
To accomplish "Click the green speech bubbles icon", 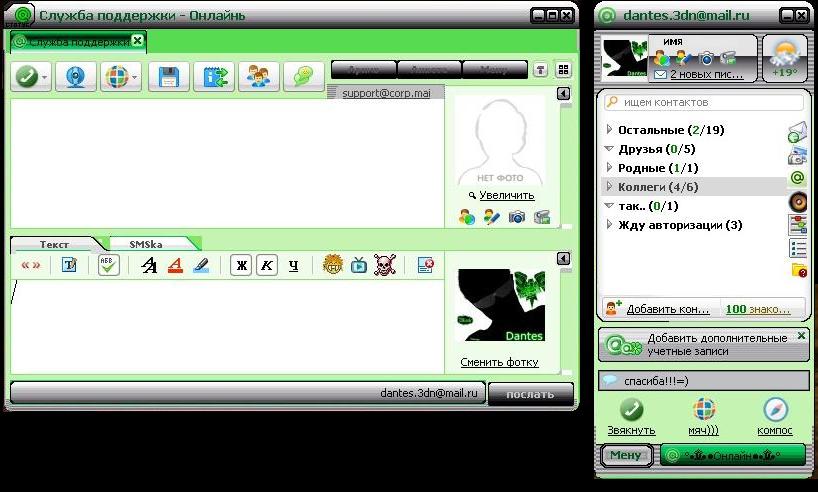I will (x=304, y=77).
